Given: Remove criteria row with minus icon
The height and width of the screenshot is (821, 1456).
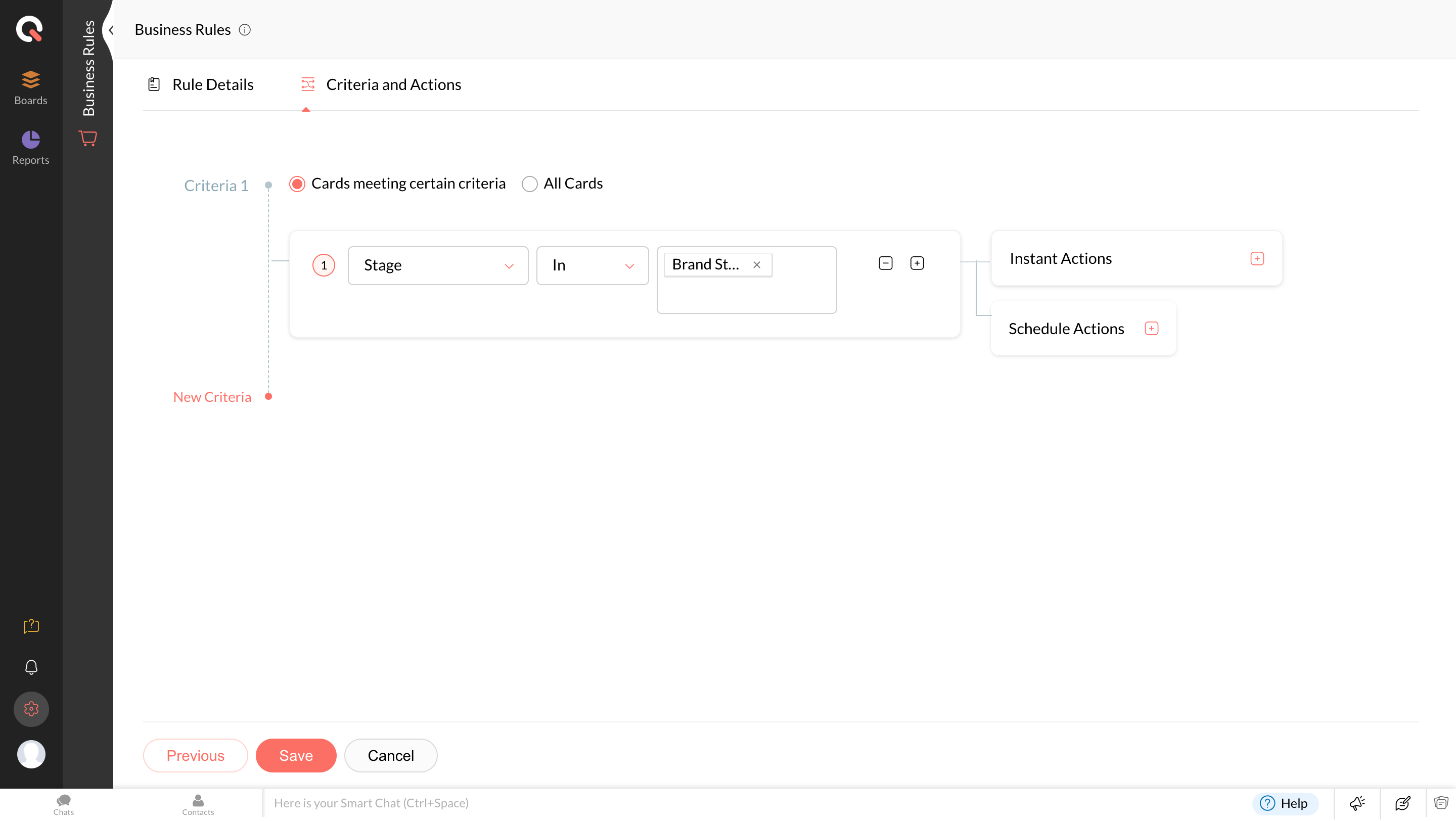Looking at the screenshot, I should (x=886, y=263).
